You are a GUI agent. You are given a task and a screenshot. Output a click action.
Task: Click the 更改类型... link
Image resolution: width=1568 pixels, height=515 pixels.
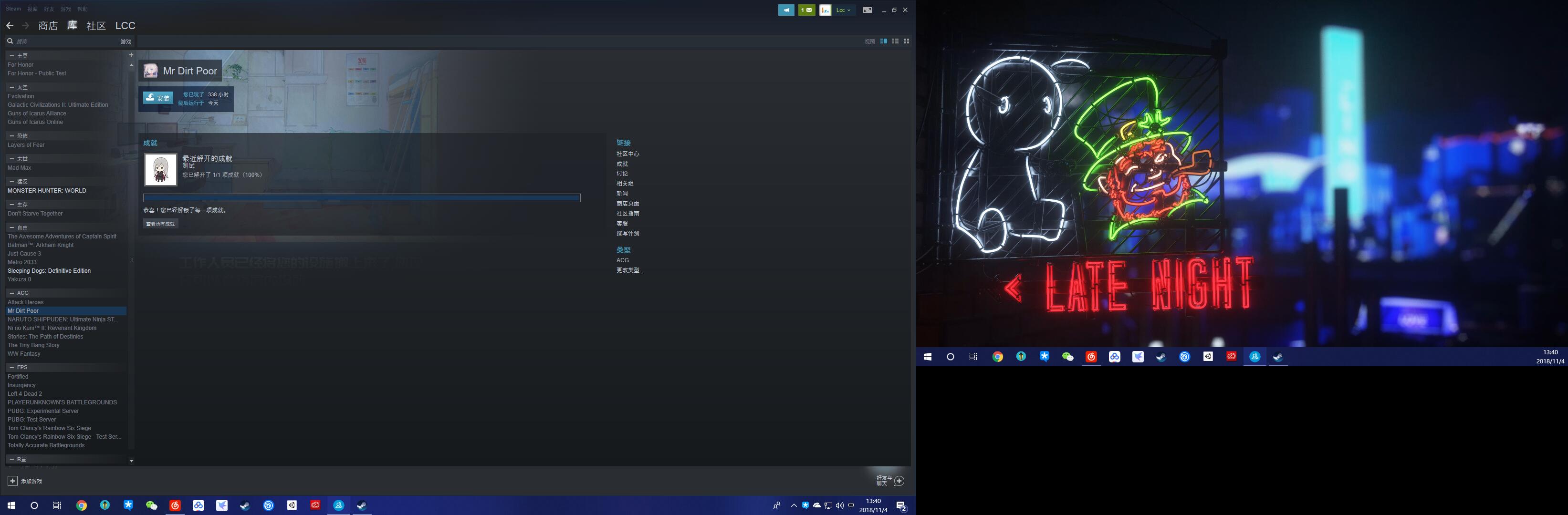[x=630, y=270]
